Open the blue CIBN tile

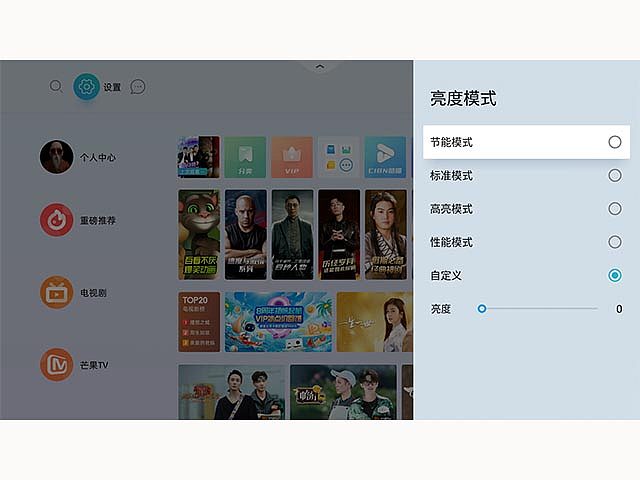385,157
